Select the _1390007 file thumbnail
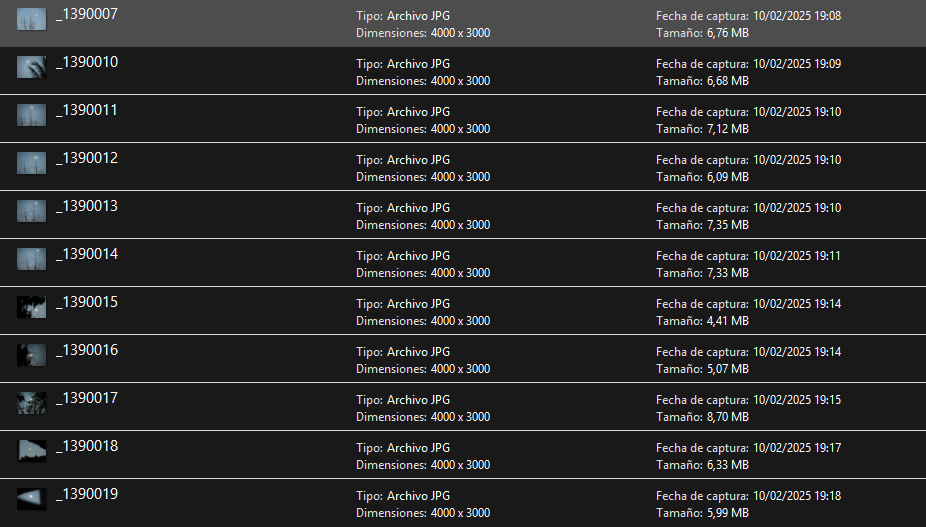This screenshot has width=926, height=527. [x=31, y=19]
